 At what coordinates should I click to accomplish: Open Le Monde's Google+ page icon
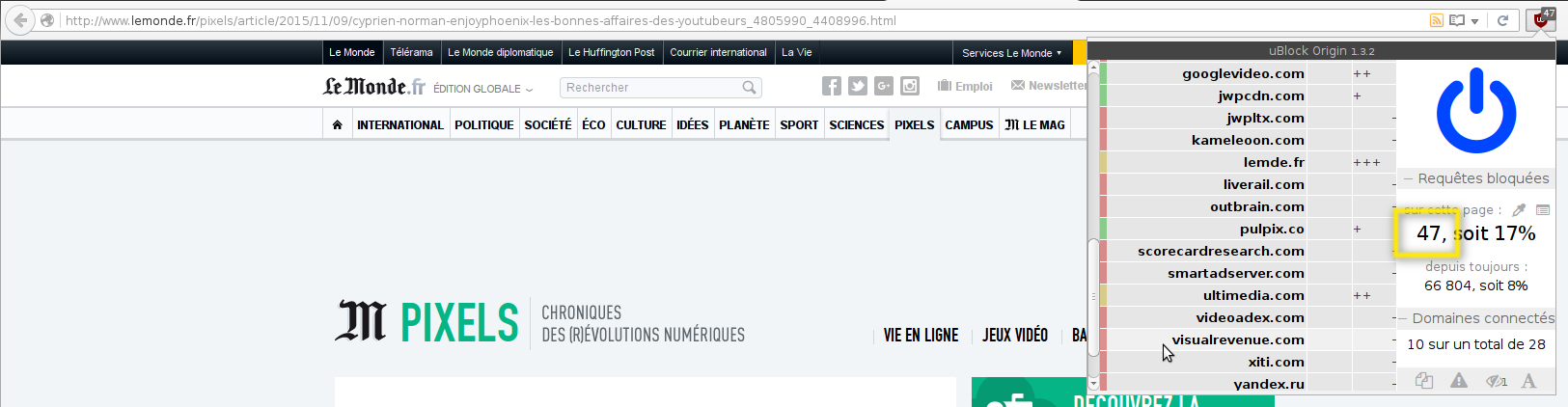(884, 87)
